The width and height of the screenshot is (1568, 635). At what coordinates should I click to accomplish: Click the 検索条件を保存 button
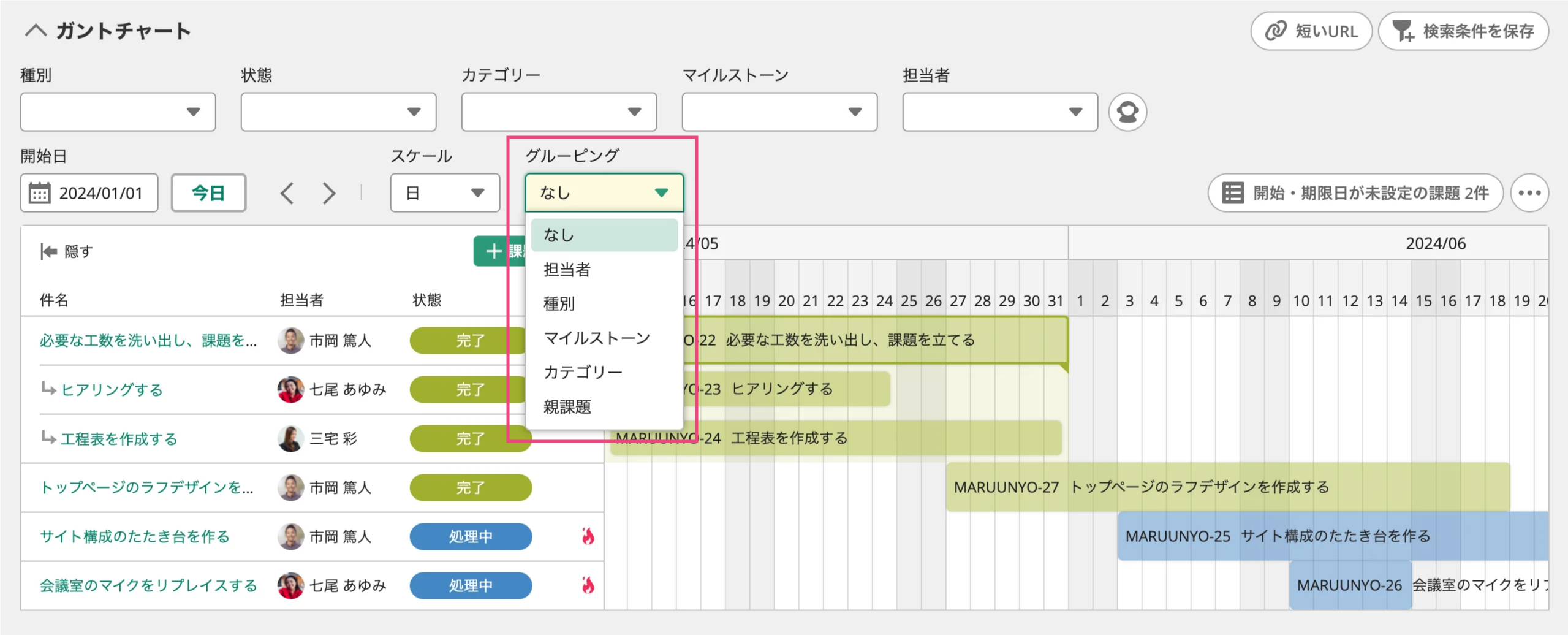pyautogui.click(x=1463, y=31)
